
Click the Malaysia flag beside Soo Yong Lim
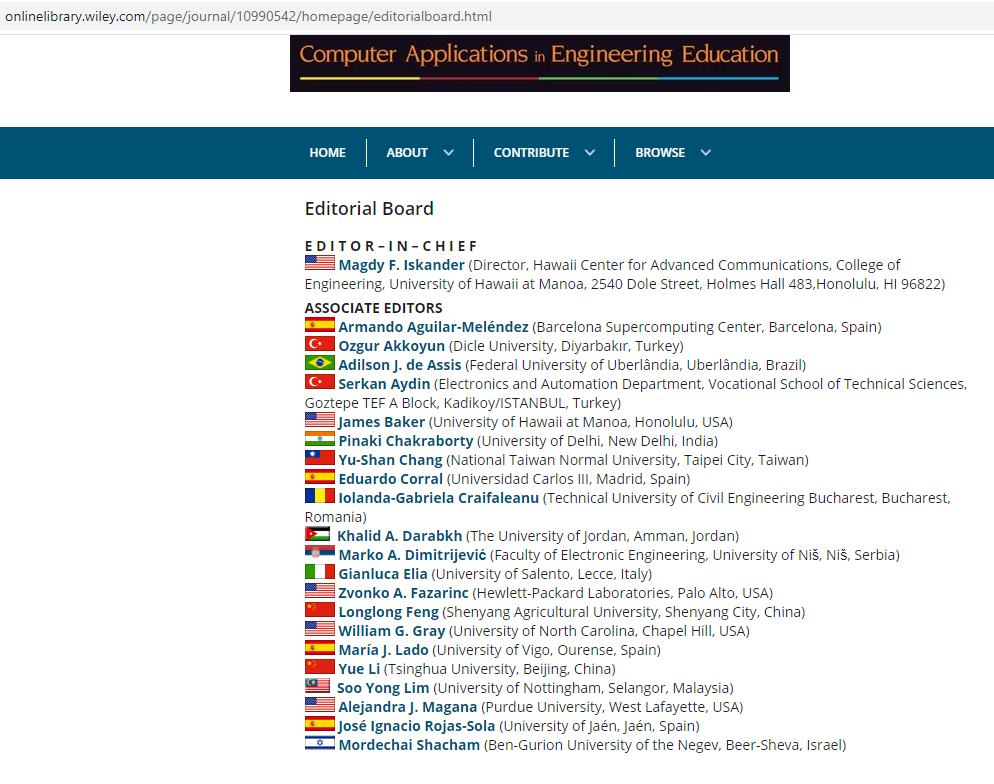pyautogui.click(x=319, y=687)
